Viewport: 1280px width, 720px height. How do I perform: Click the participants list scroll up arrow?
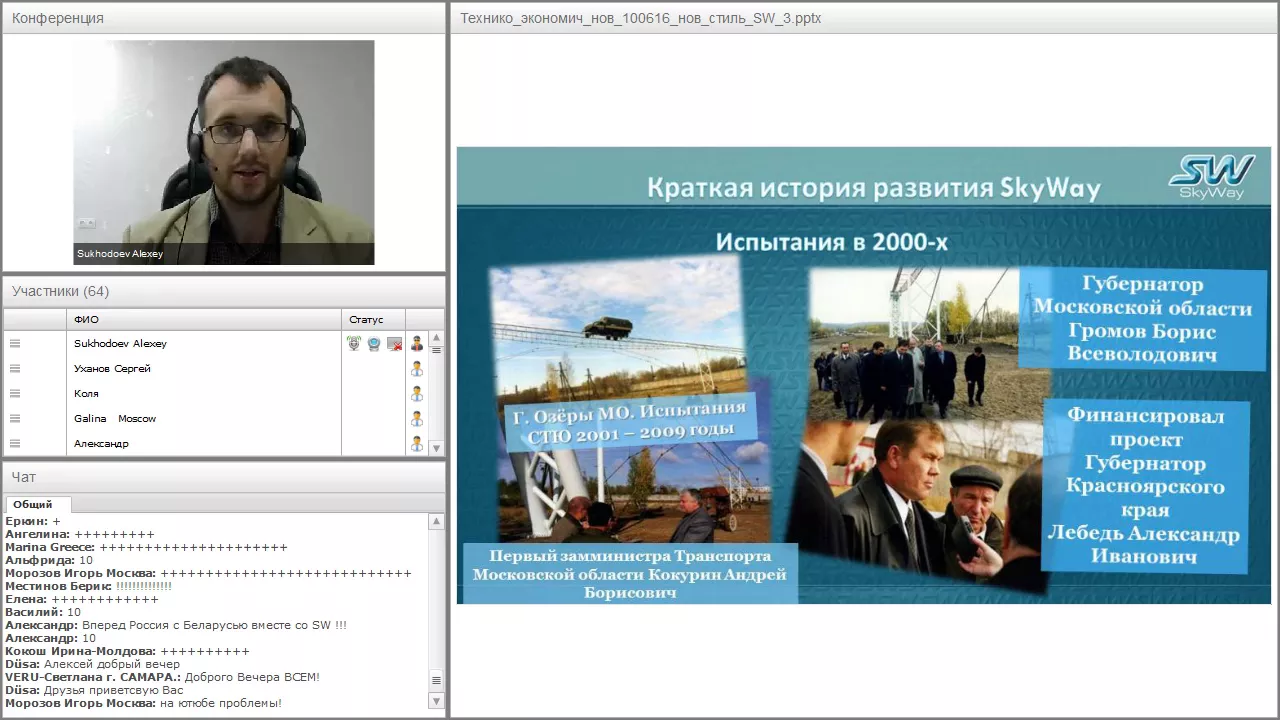pyautogui.click(x=436, y=338)
